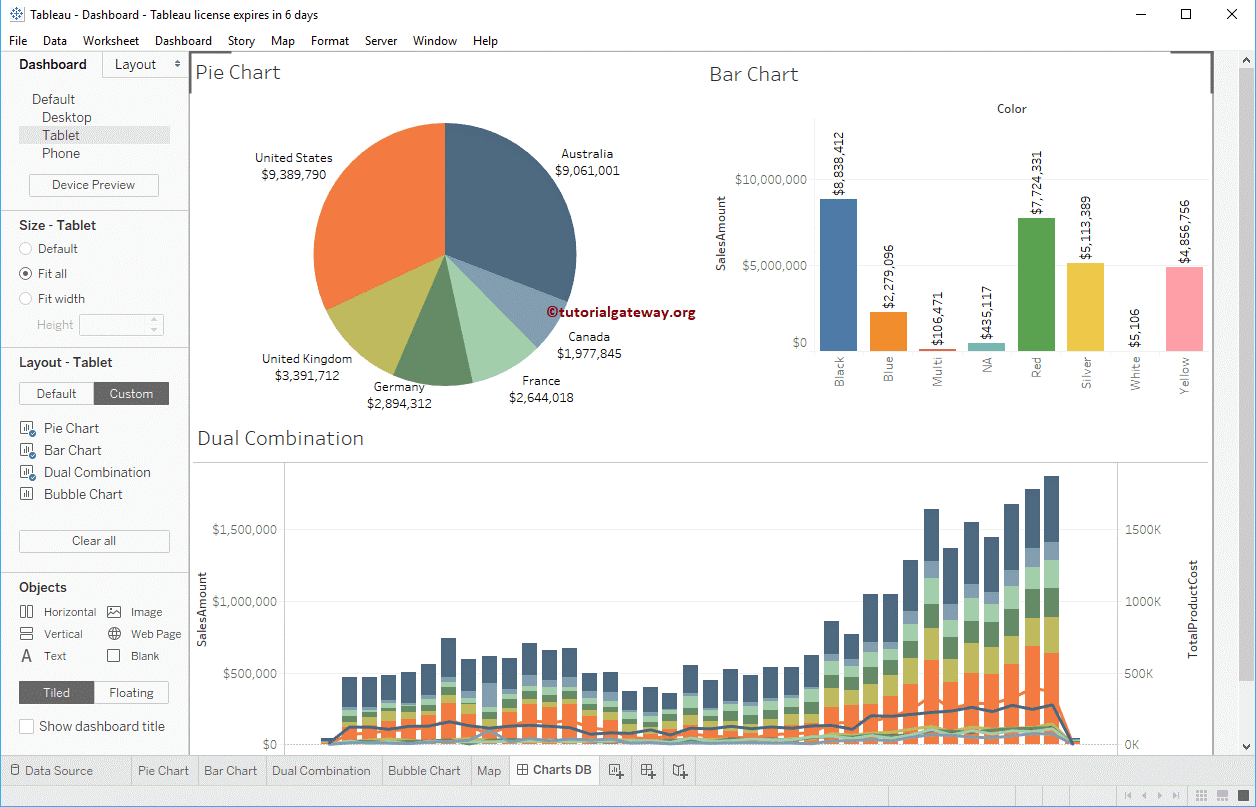This screenshot has height=807, width=1256.
Task: Select the Image object icon
Action: 114,612
